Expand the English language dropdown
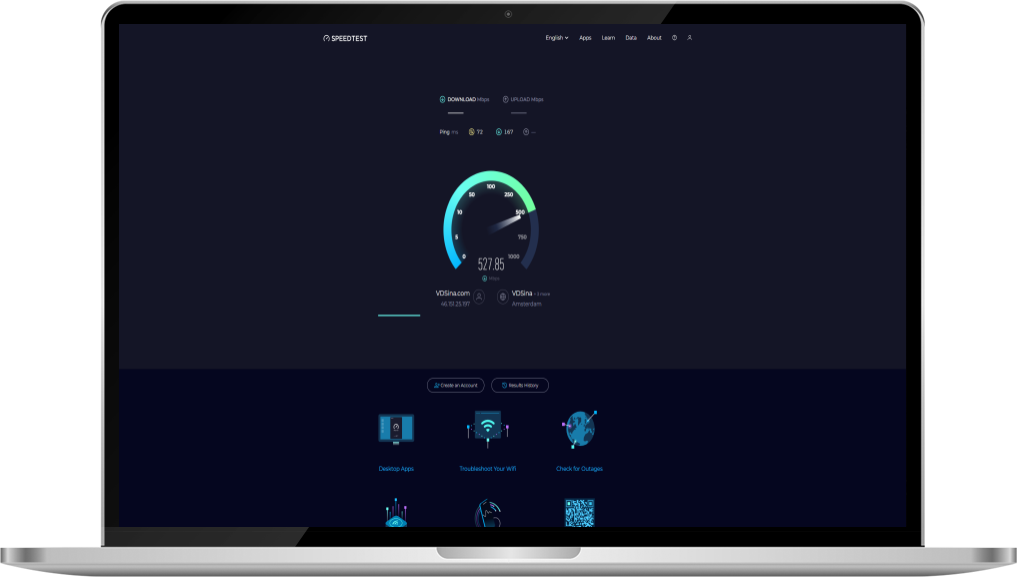Screen dimensions: 1017x577 pyautogui.click(x=556, y=38)
